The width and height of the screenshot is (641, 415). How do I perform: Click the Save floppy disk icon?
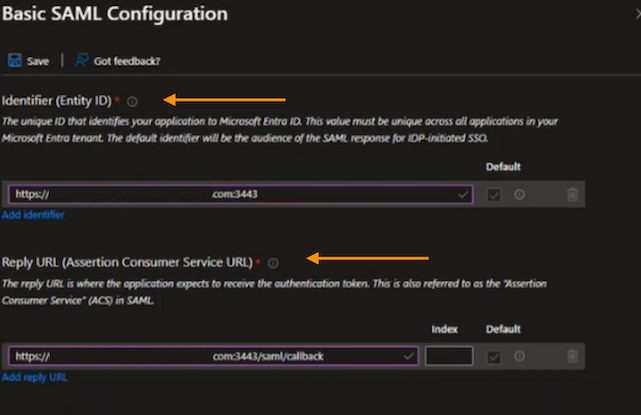click(x=15, y=61)
